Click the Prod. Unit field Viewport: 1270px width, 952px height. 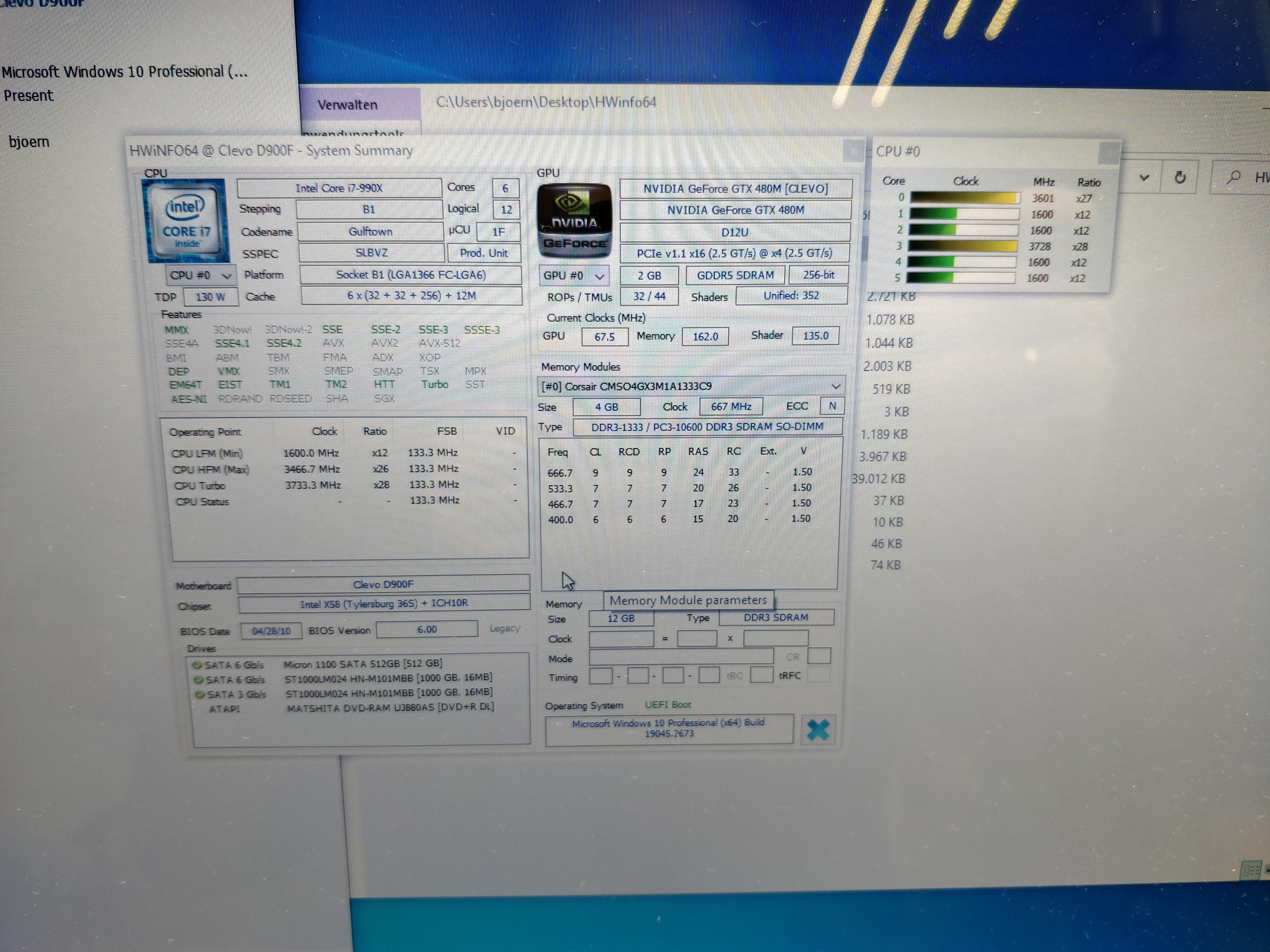tap(484, 253)
